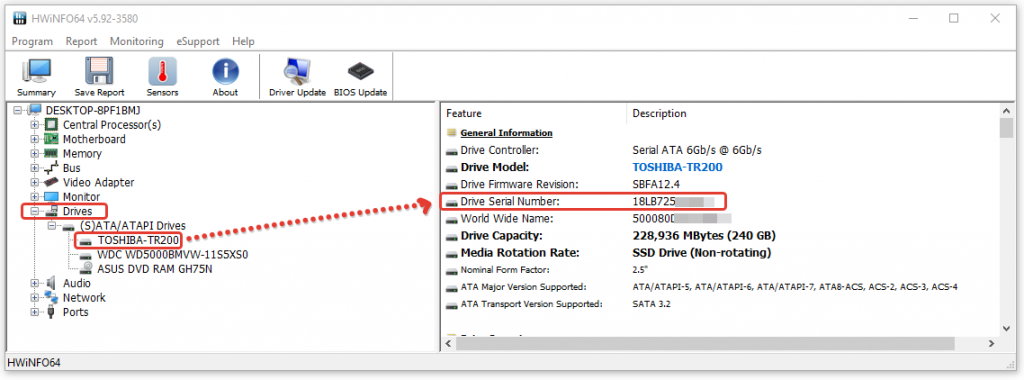Select the Video Adapter node
This screenshot has height=380, width=1024.
coord(98,182)
